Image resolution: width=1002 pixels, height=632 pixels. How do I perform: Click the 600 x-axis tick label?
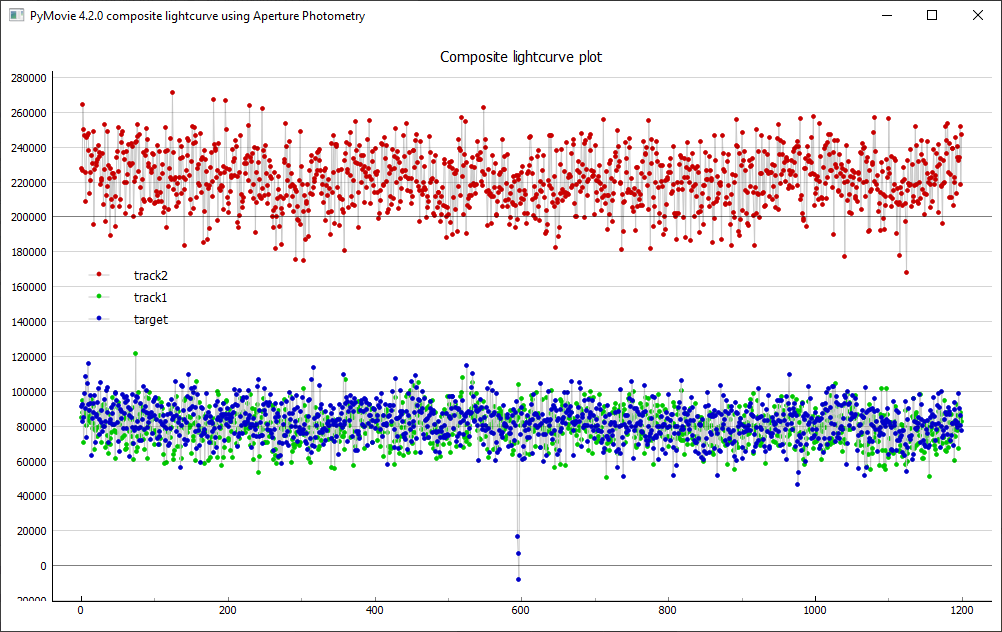[x=521, y=610]
